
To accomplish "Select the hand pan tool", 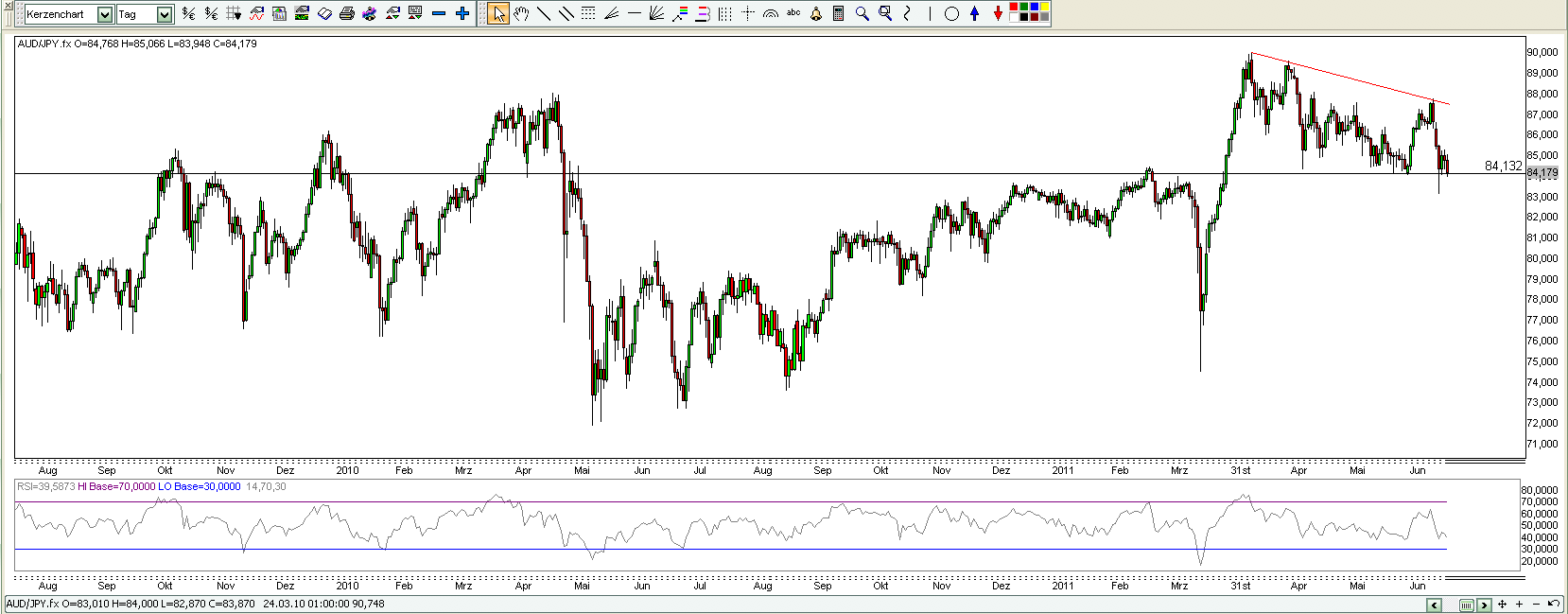I will (521, 13).
